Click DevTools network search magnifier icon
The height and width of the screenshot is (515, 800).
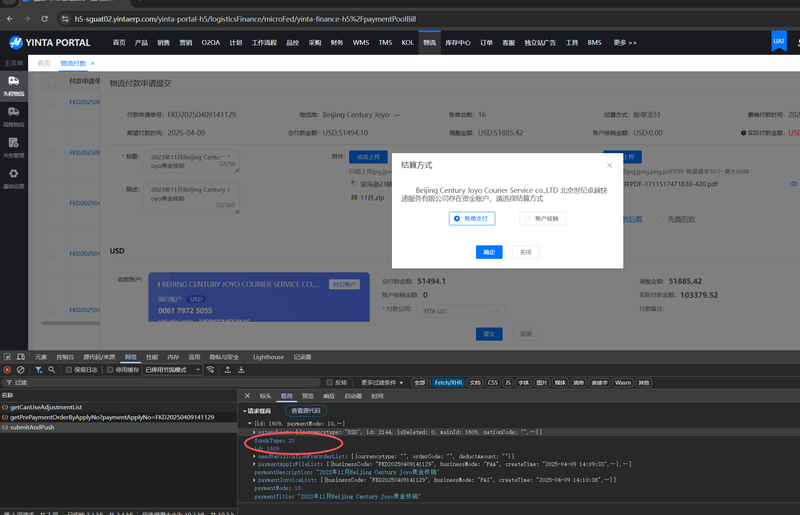click(50, 369)
